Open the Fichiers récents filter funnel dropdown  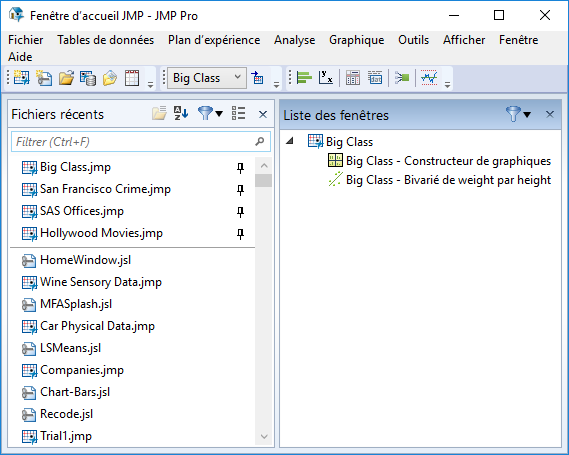click(210, 114)
